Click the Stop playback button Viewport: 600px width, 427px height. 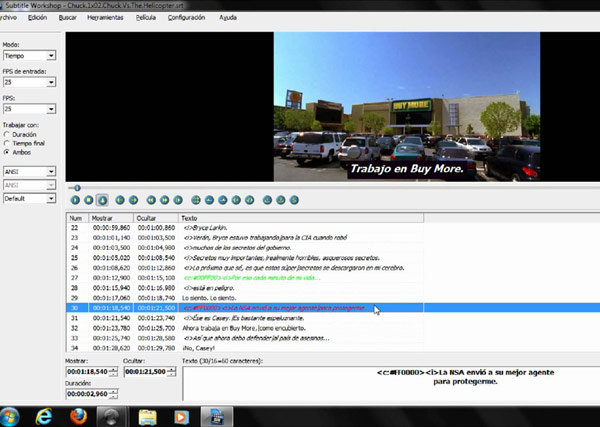click(89, 200)
